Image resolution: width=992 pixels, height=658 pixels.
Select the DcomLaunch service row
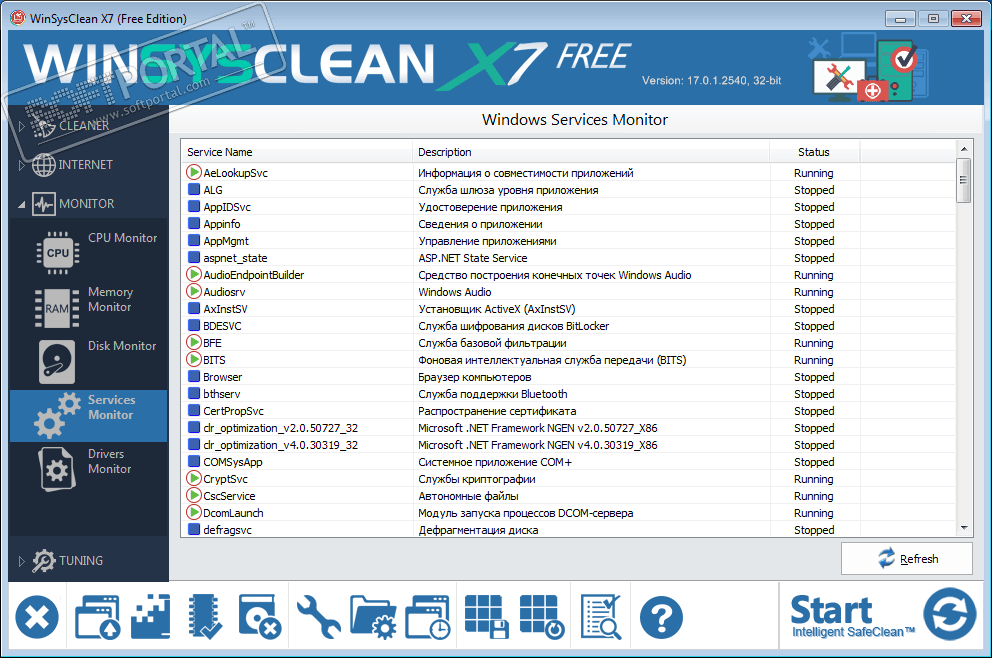coord(567,512)
